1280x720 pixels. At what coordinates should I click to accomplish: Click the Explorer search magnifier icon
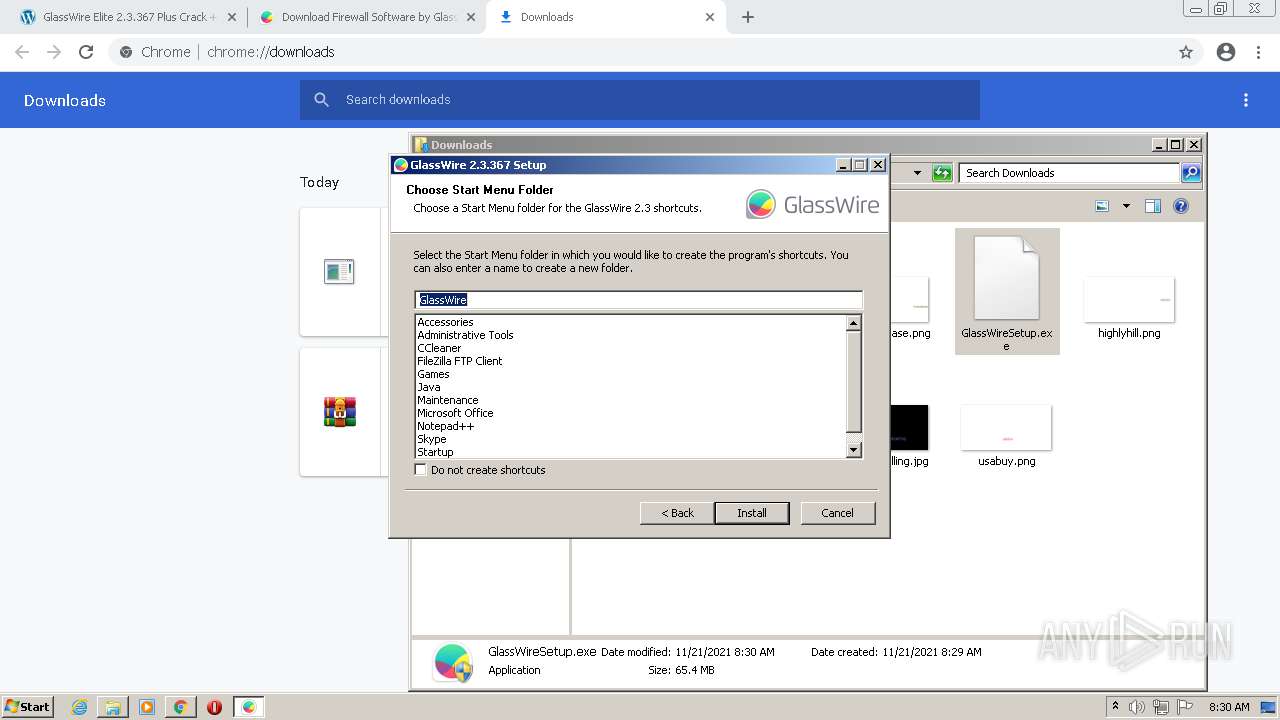1190,173
